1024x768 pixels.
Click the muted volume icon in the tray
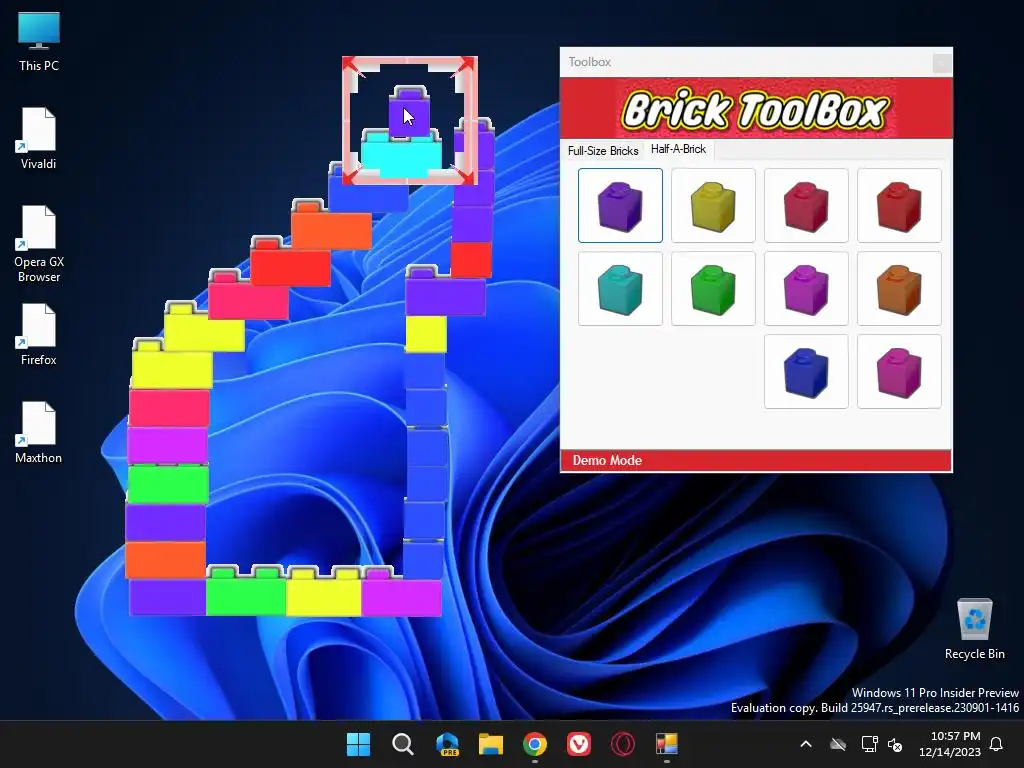click(895, 744)
